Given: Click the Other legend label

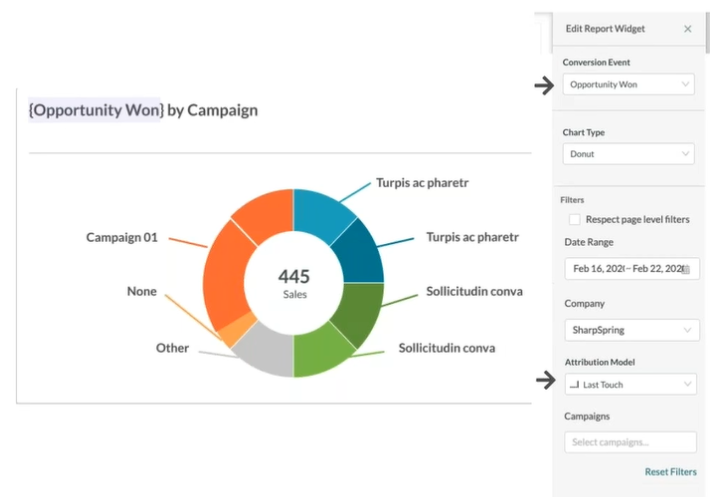Looking at the screenshot, I should click(x=172, y=348).
